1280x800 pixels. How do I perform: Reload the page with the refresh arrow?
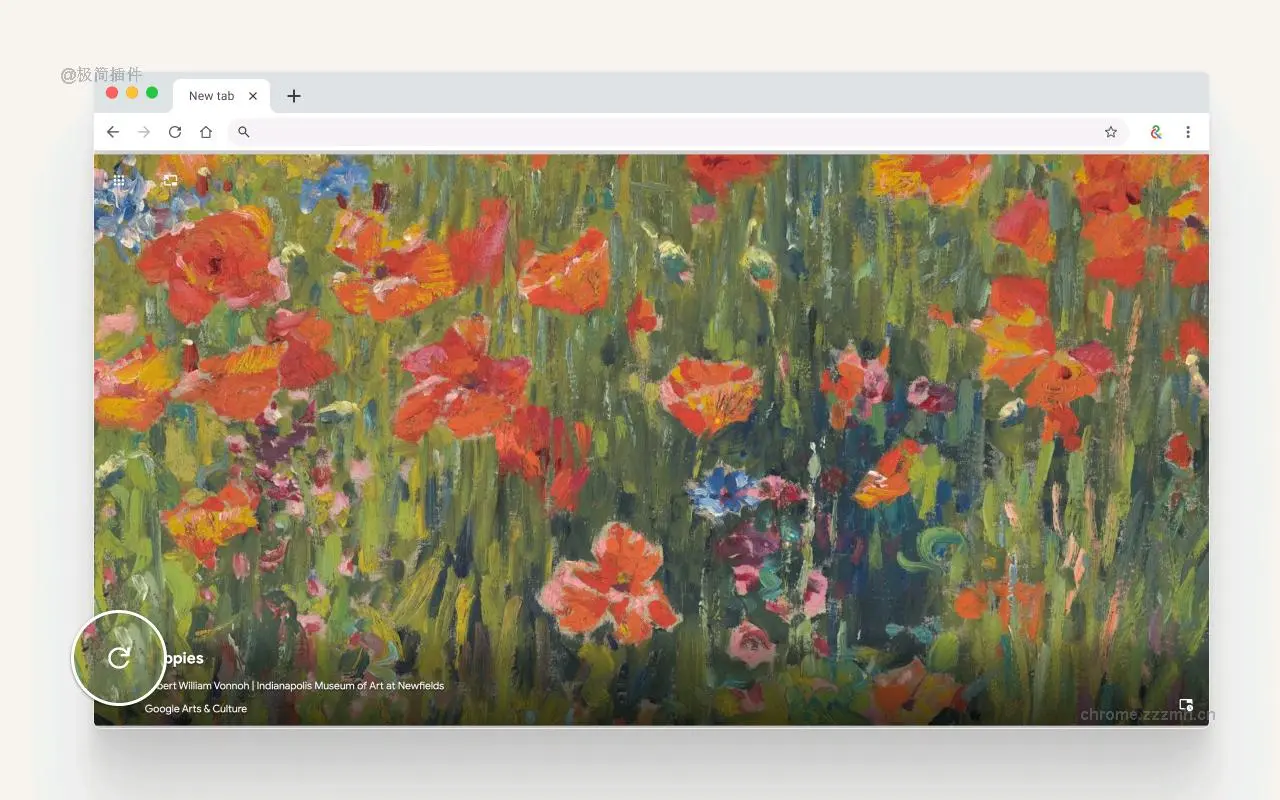click(x=174, y=131)
